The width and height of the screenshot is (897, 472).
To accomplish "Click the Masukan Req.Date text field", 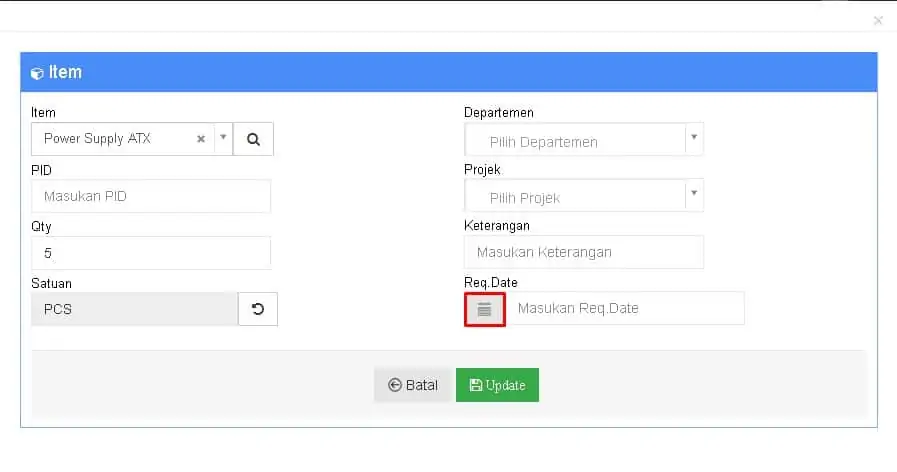I will tap(626, 308).
